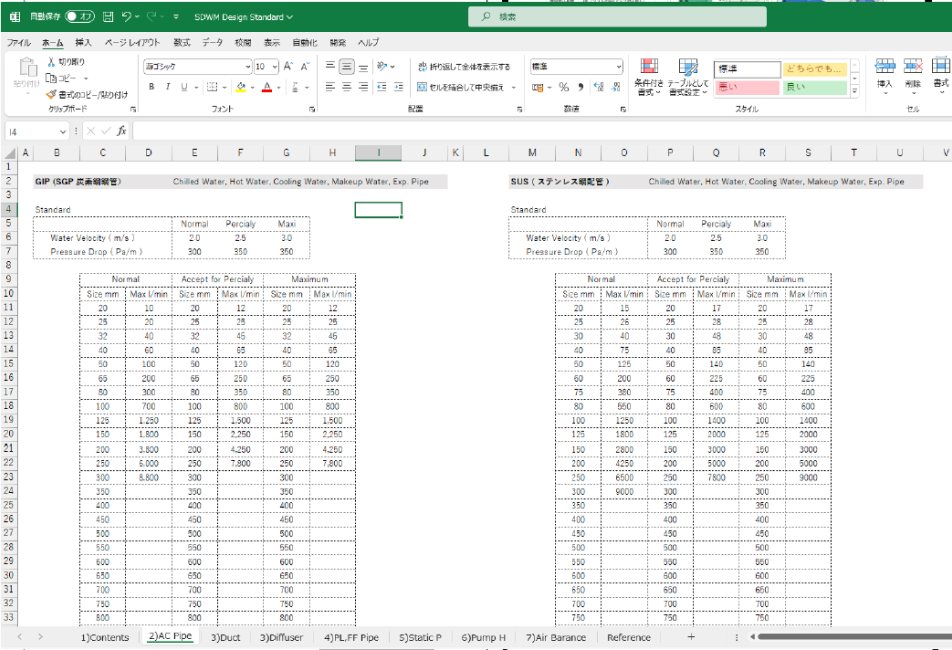Toggle Bold formatting
This screenshot has width=952, height=650.
[152, 87]
